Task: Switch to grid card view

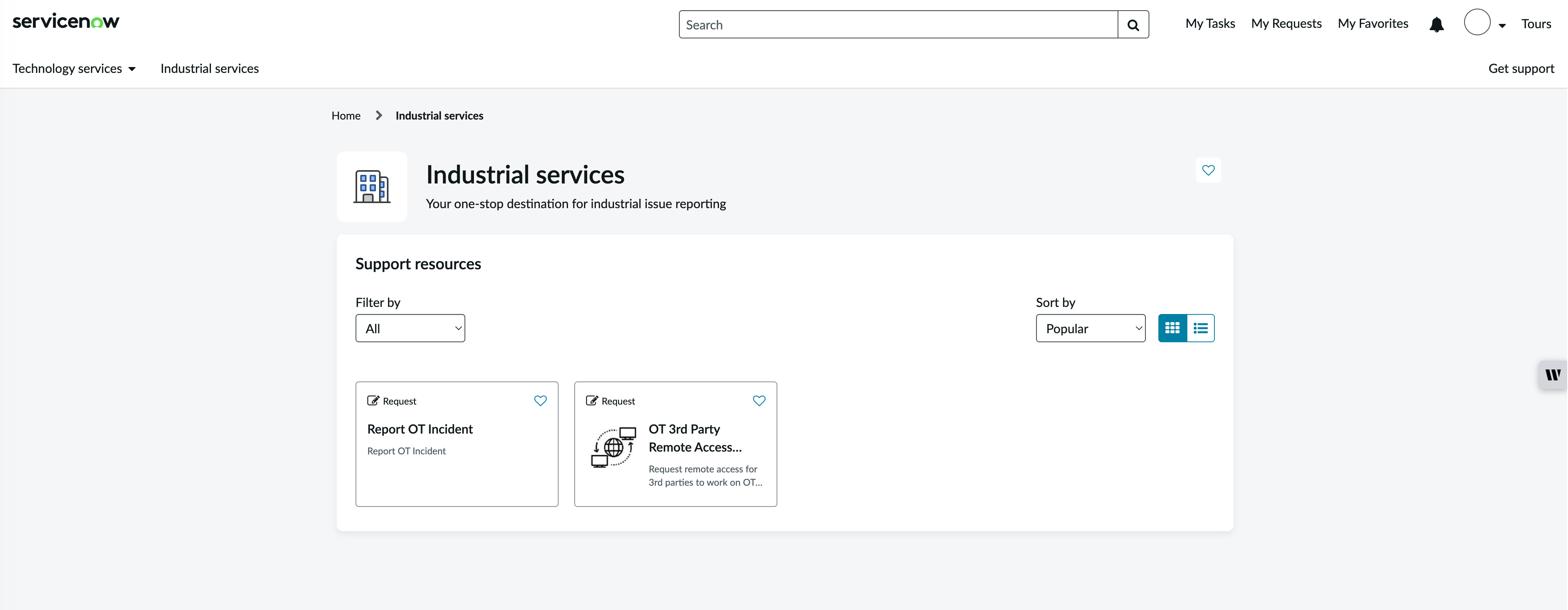Action: [1172, 328]
